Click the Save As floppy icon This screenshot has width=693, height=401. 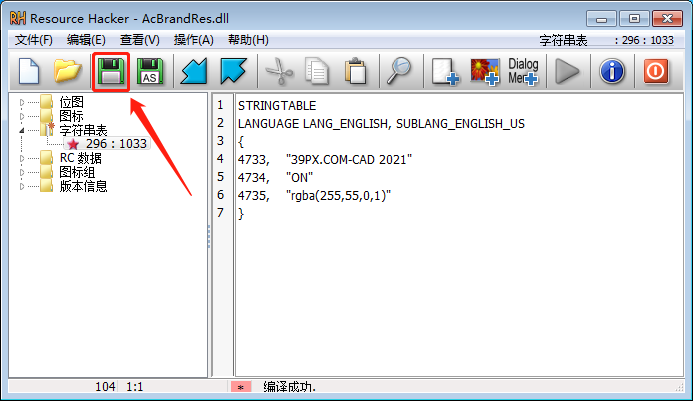pos(150,71)
